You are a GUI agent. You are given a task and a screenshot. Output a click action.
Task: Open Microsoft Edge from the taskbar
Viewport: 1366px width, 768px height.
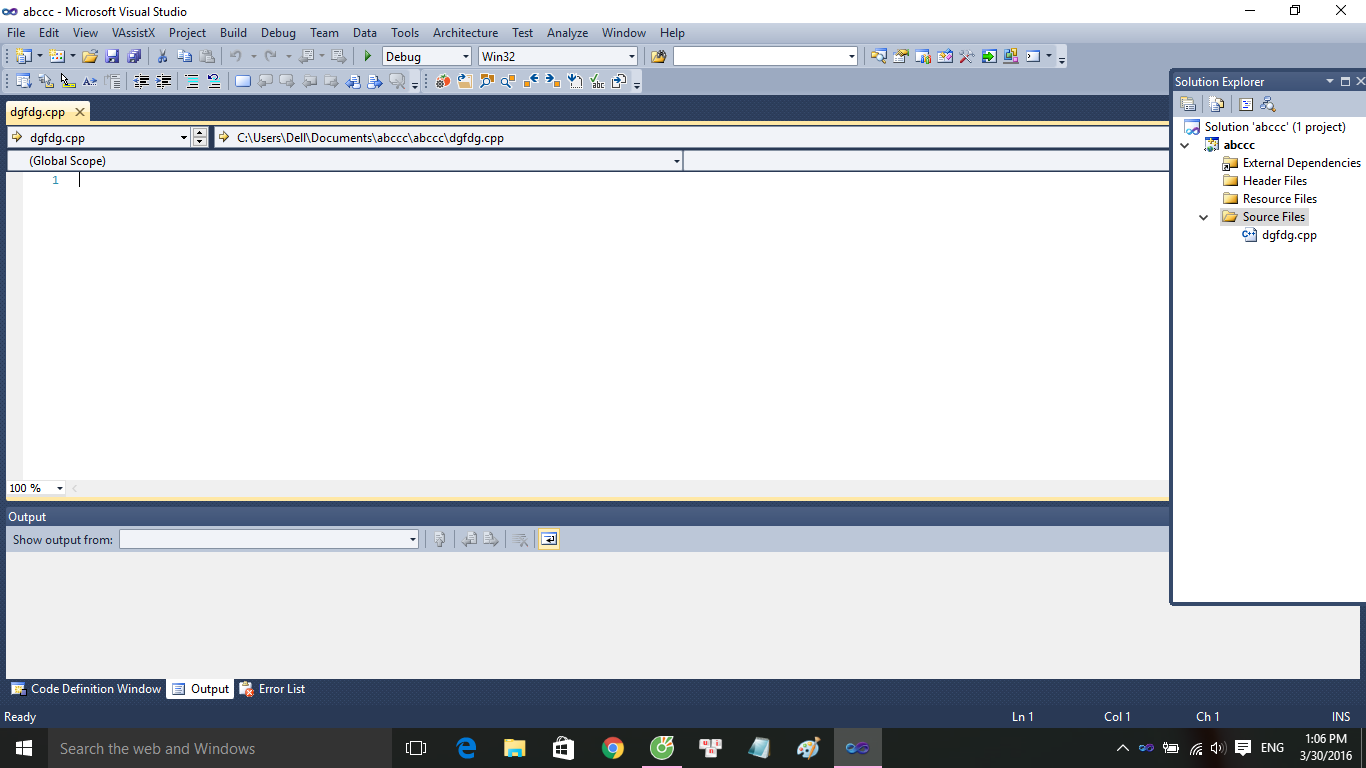pos(466,748)
